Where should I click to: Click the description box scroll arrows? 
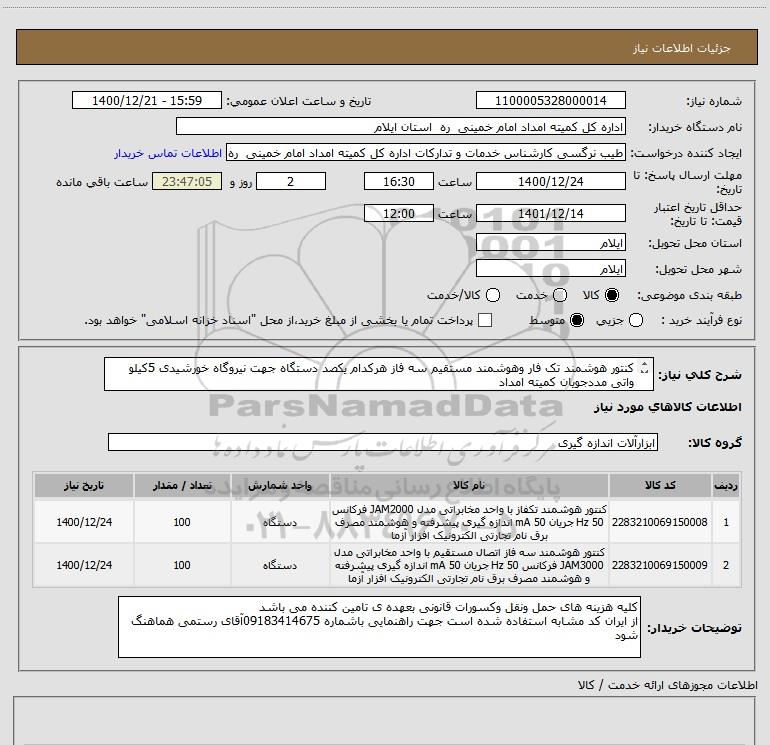[x=645, y=368]
